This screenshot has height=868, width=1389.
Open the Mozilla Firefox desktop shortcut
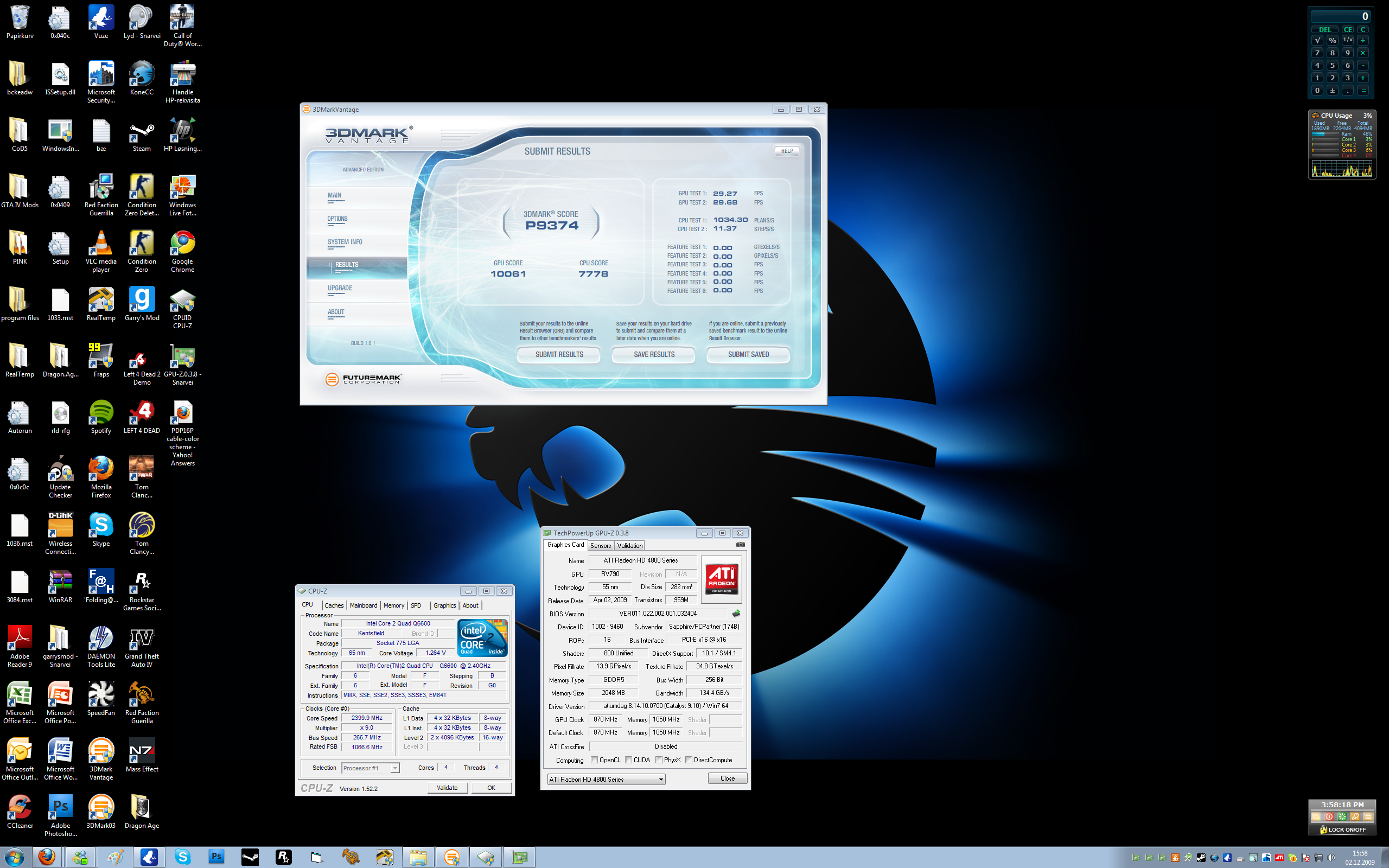(101, 477)
